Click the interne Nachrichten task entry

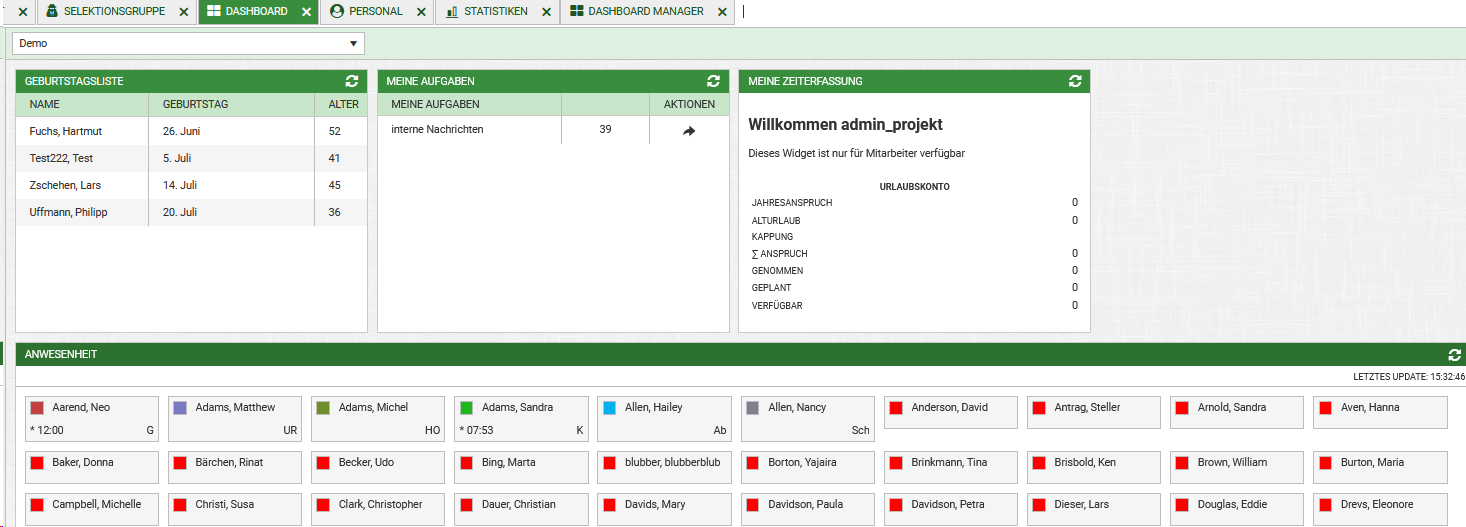point(437,129)
